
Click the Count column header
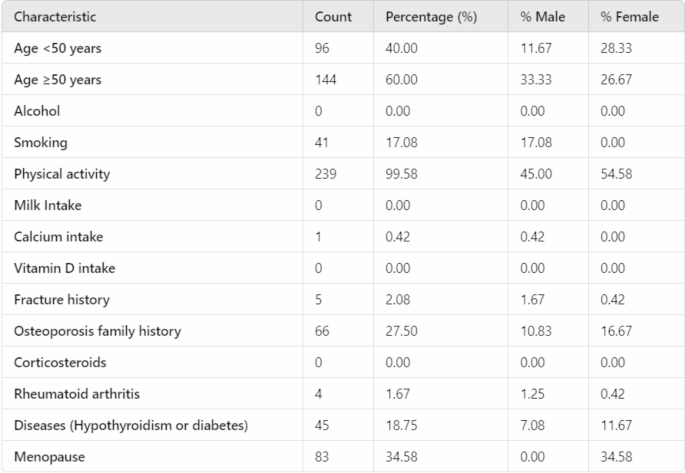click(x=333, y=17)
